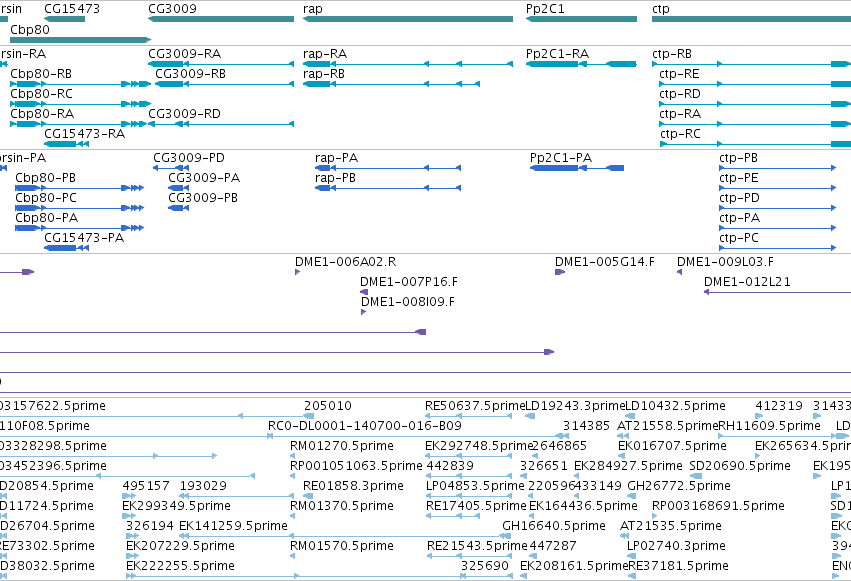Viewport: 851px width, 581px height.
Task: Open the ctp-PE protein label
Action: pyautogui.click(x=739, y=178)
